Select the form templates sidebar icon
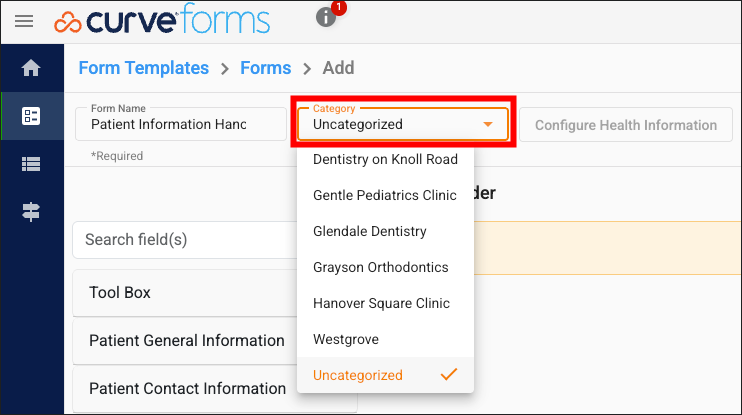 [31, 116]
